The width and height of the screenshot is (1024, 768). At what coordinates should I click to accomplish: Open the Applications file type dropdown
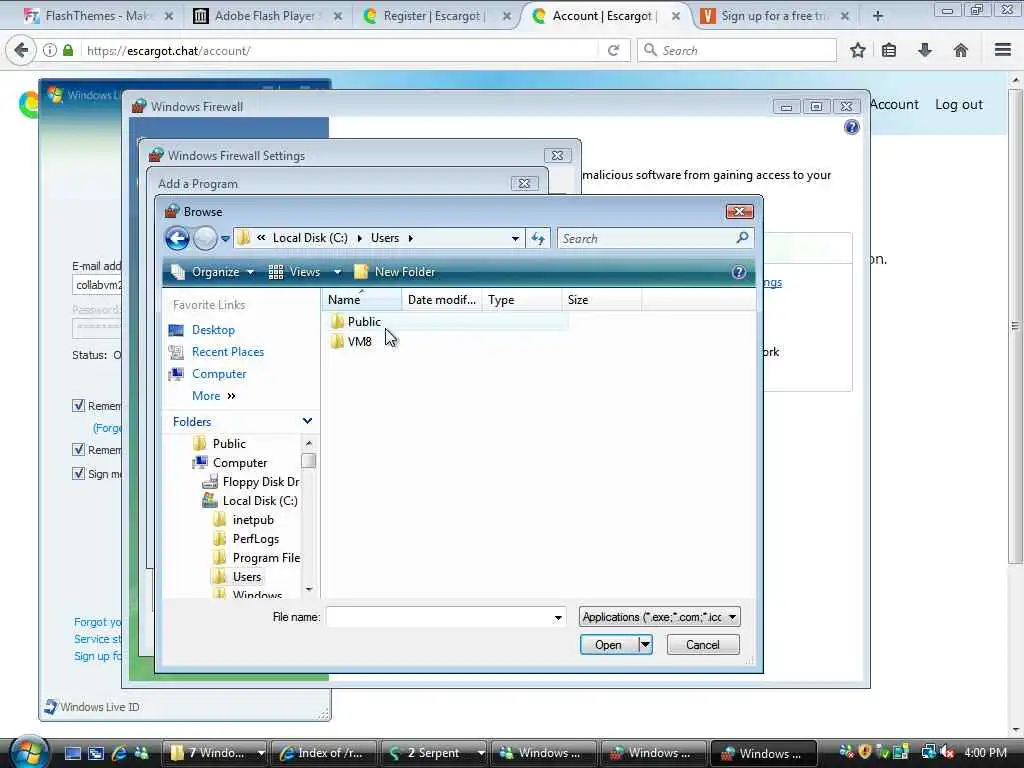(x=660, y=616)
